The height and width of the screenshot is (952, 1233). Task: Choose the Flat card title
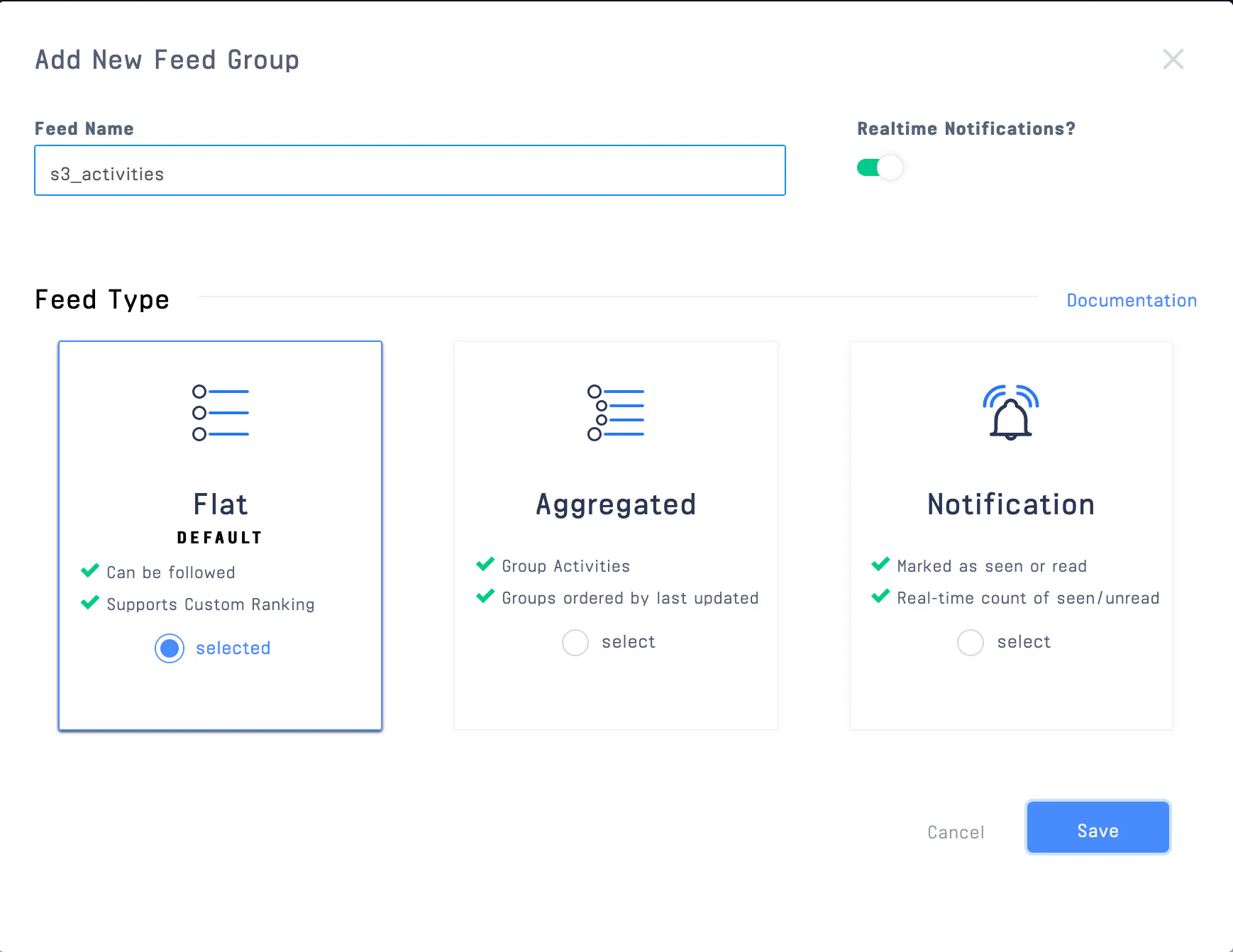pos(221,504)
